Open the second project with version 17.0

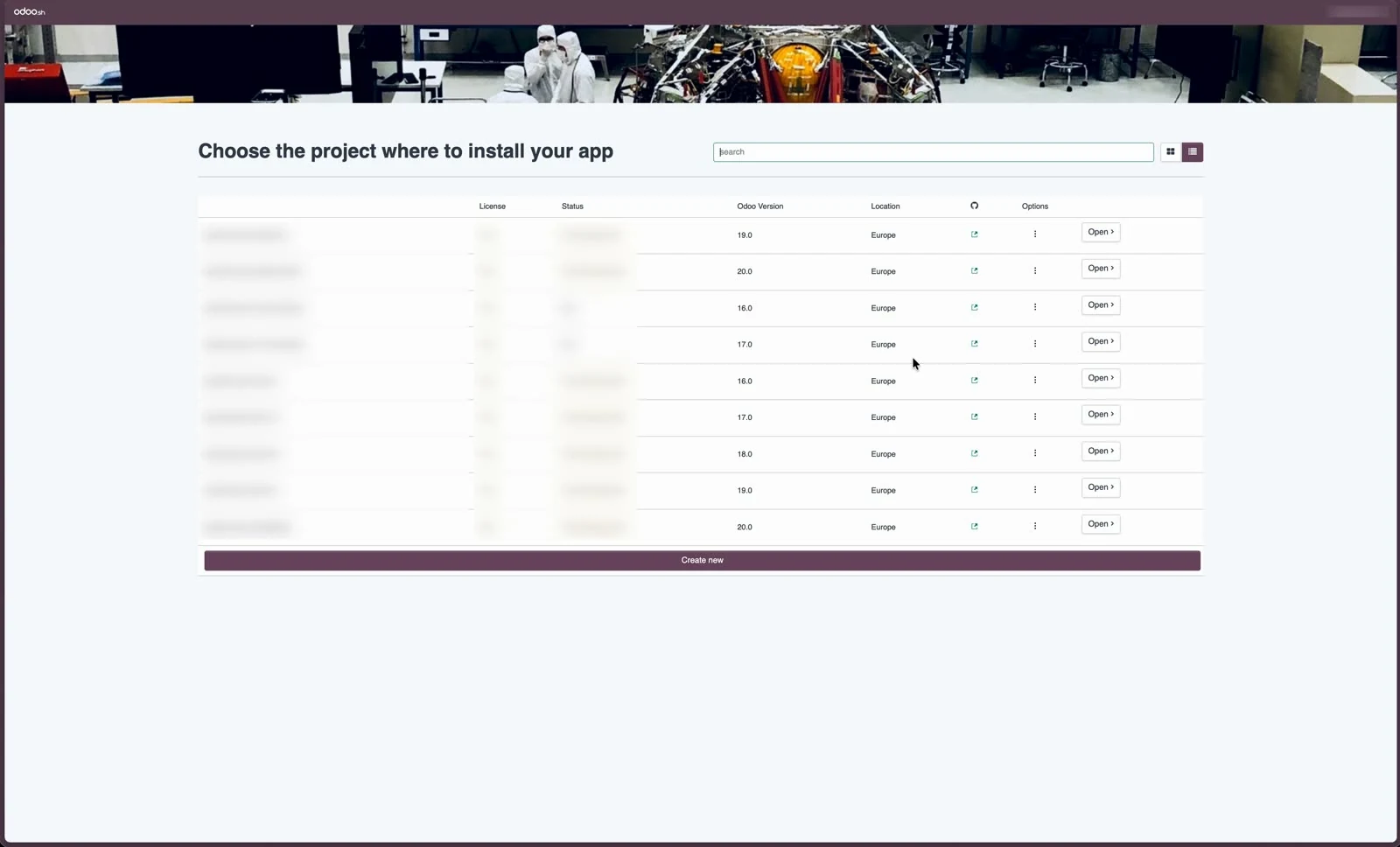[x=1100, y=415]
